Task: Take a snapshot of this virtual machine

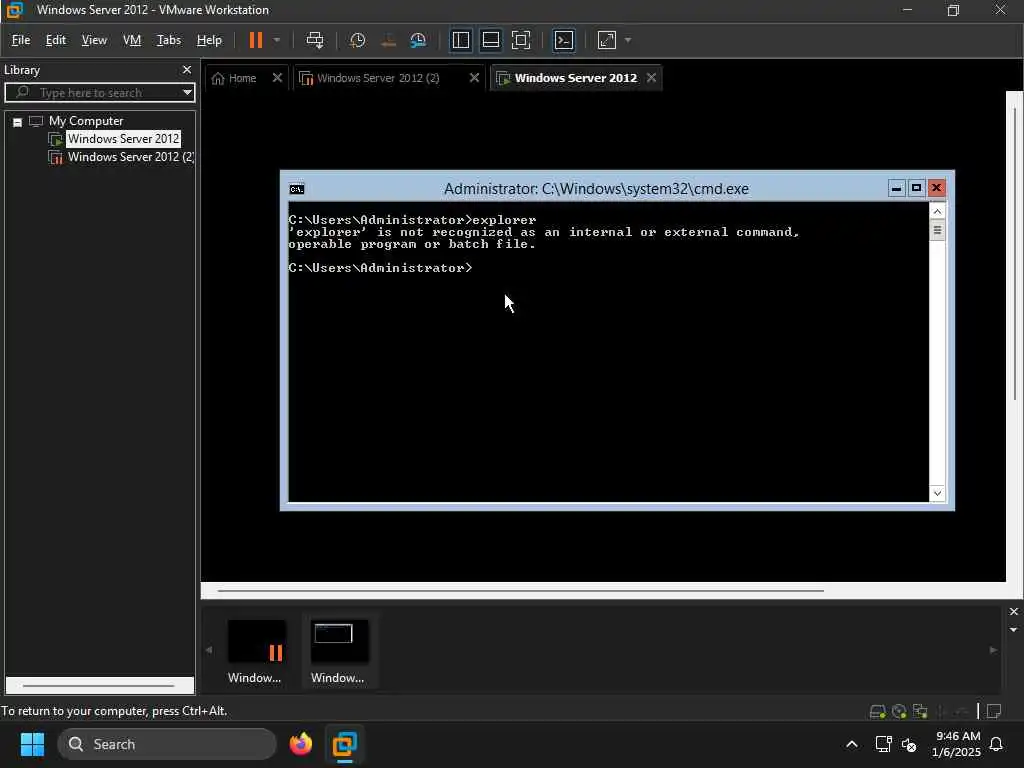Action: [357, 40]
